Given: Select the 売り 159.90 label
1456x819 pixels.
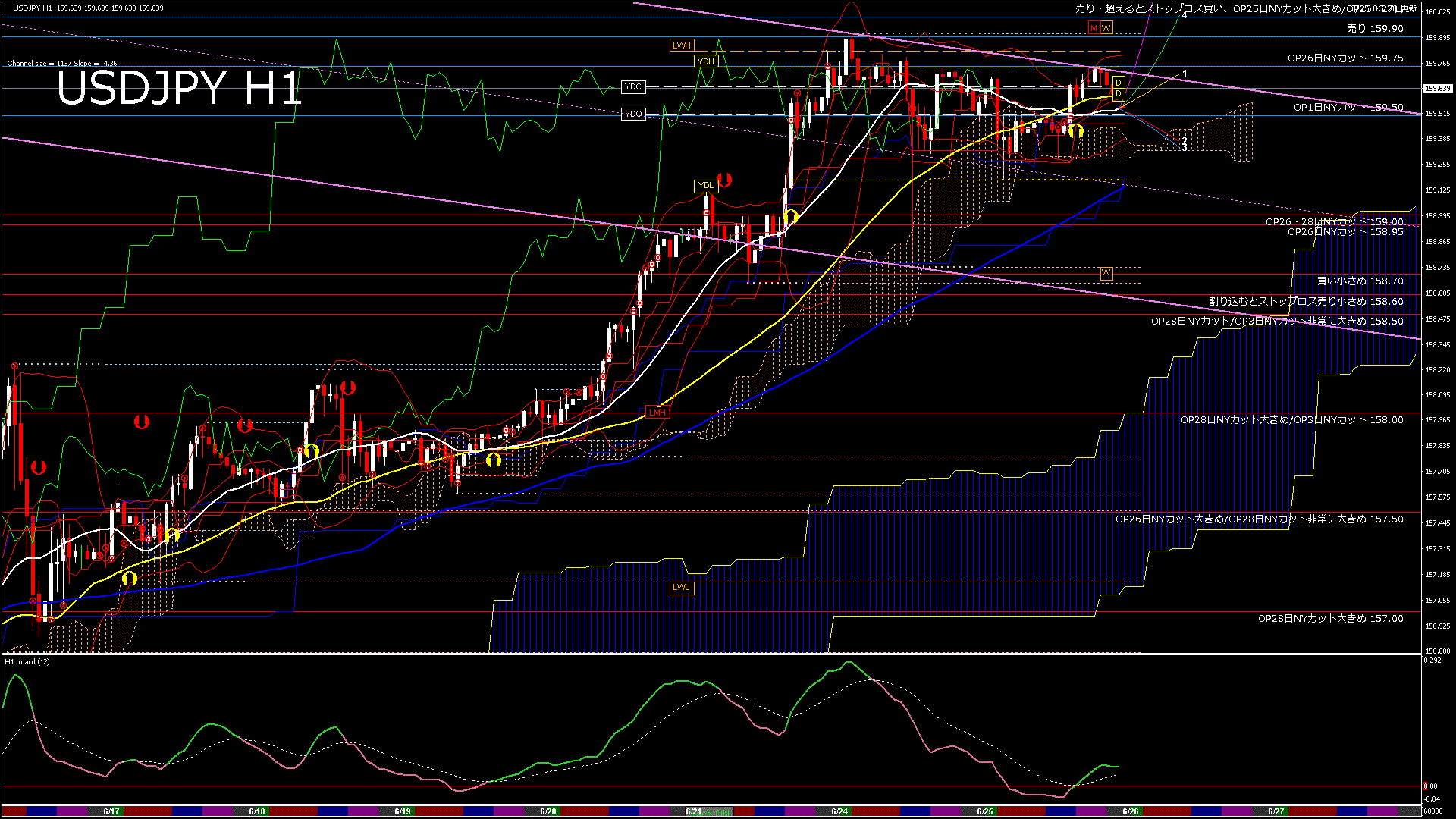Looking at the screenshot, I should (x=1375, y=28).
